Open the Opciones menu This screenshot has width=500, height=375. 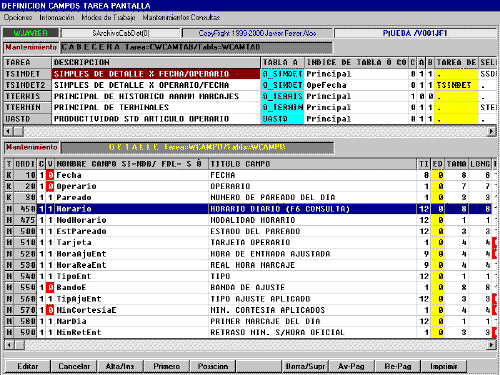click(x=18, y=17)
